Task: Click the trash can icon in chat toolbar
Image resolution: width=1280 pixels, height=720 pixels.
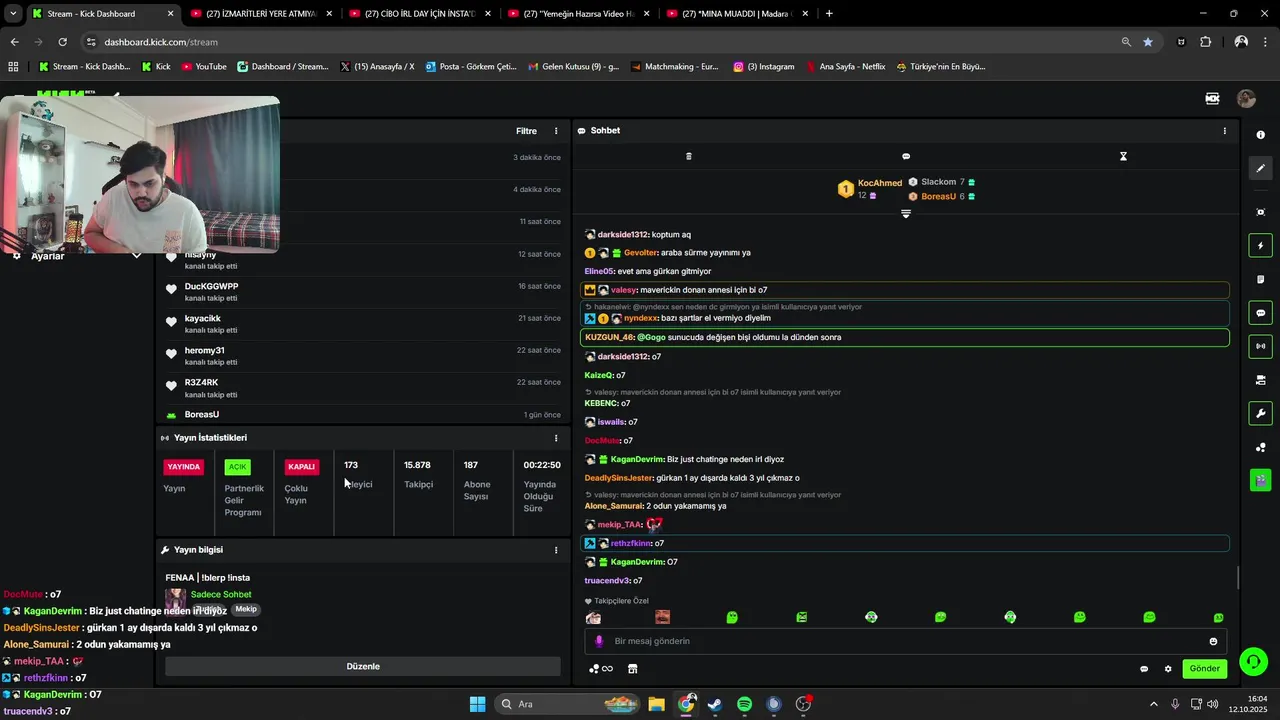Action: tap(688, 157)
